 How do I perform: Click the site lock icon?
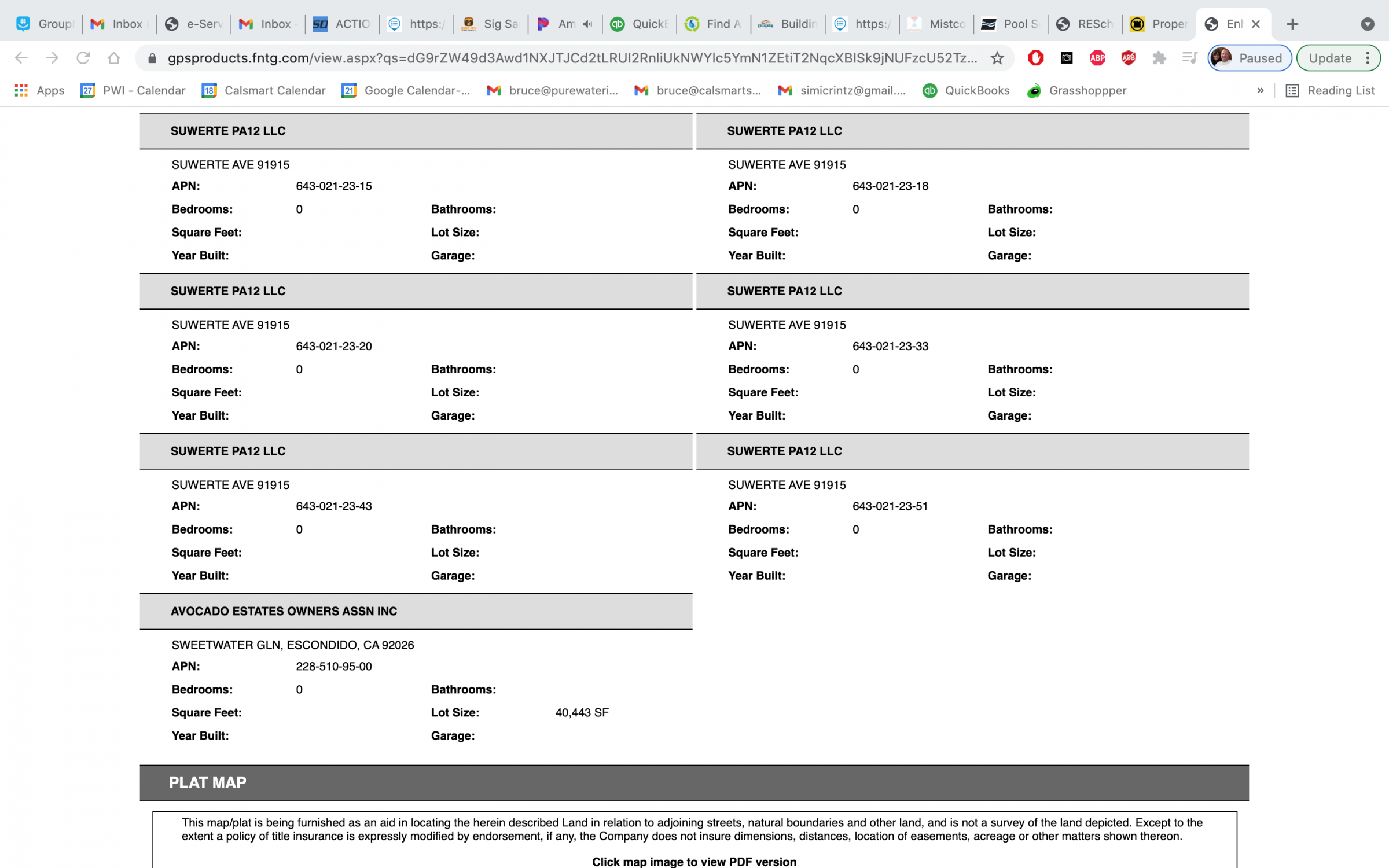(152, 58)
